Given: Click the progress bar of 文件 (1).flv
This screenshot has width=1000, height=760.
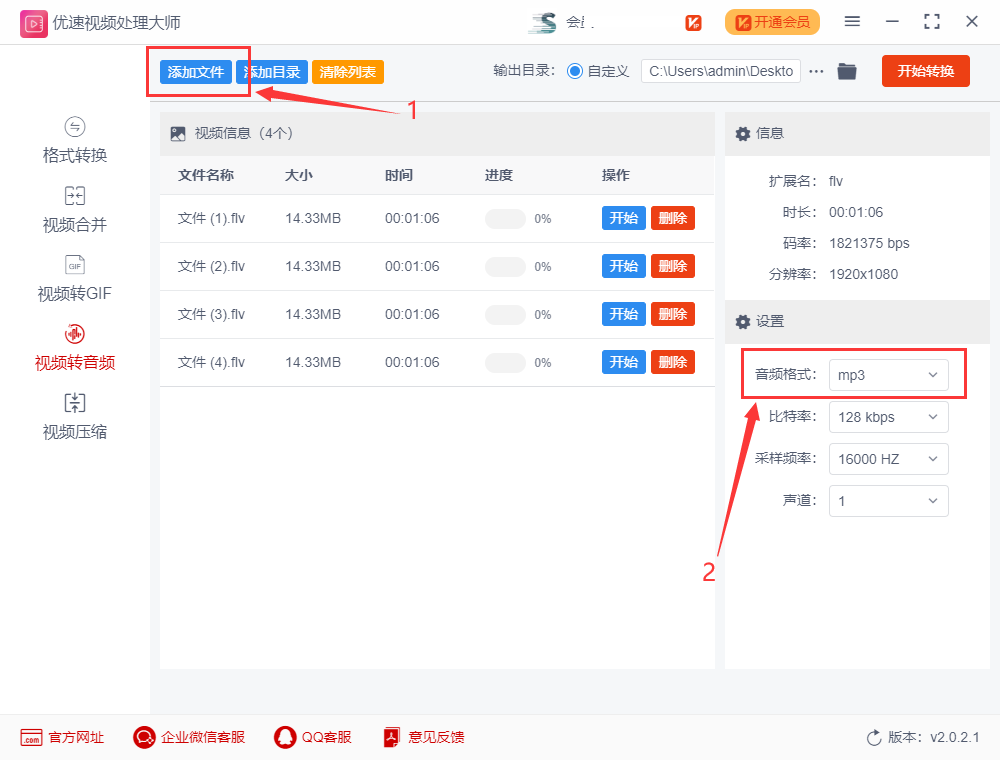Looking at the screenshot, I should (505, 218).
